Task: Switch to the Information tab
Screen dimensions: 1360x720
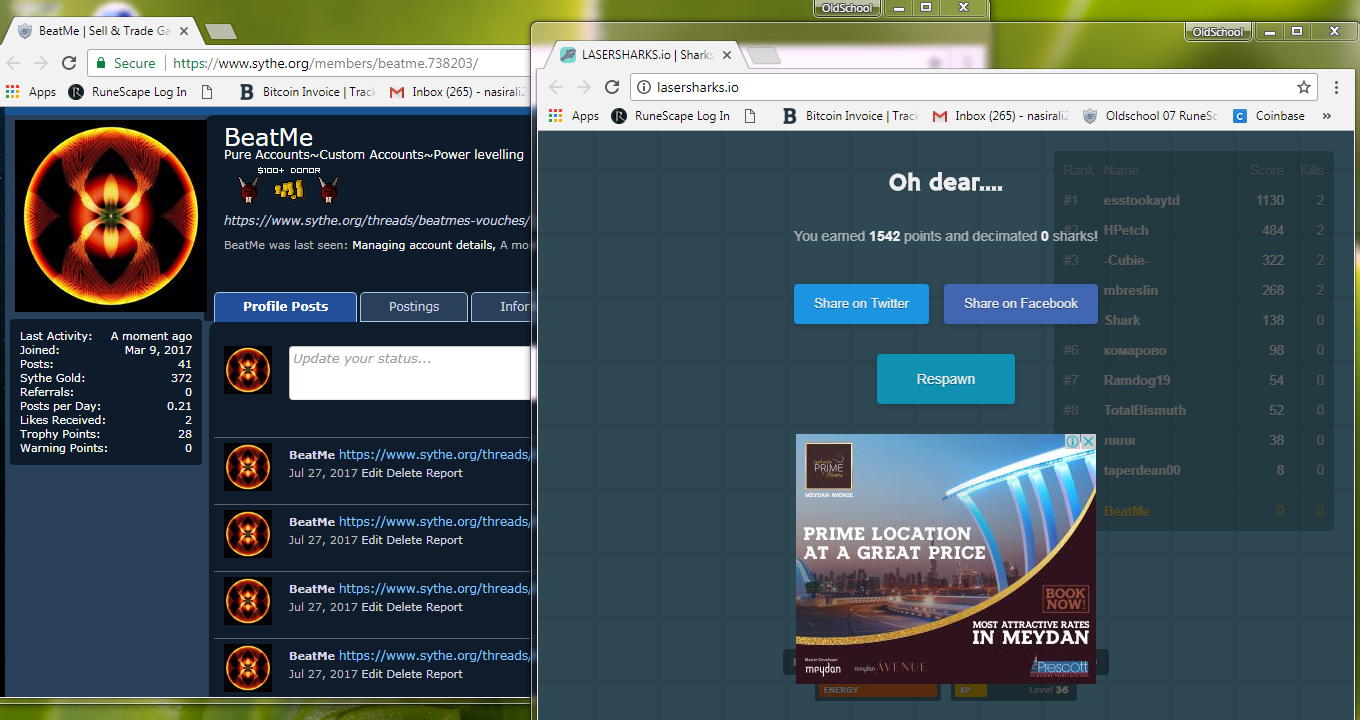Action: point(501,307)
